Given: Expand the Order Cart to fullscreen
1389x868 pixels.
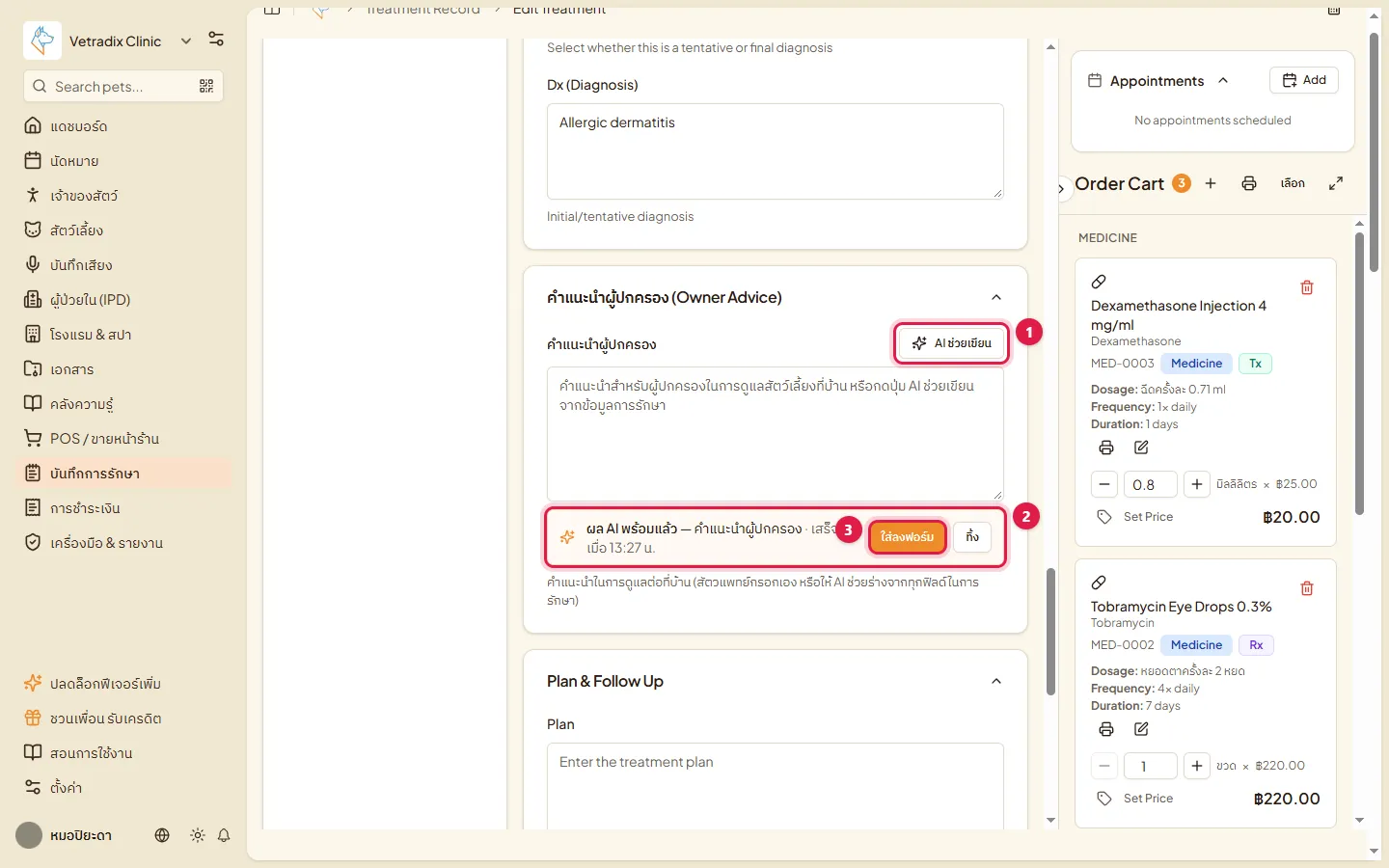Looking at the screenshot, I should tap(1336, 183).
